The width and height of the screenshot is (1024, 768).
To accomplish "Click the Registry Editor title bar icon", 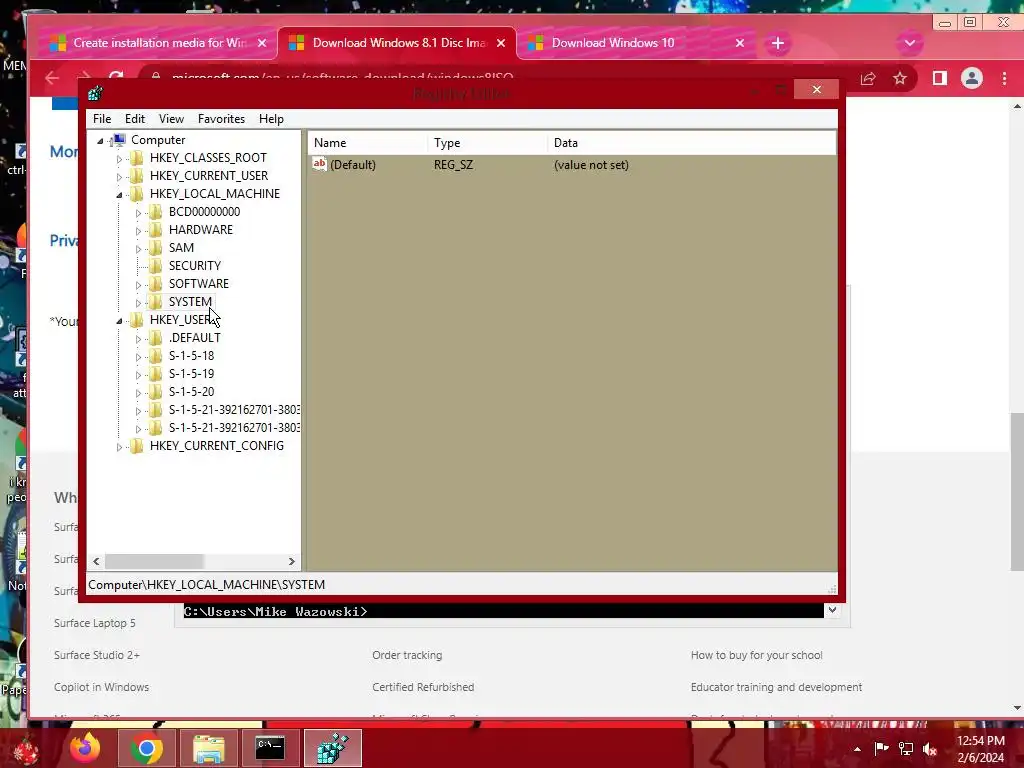I will click(95, 93).
